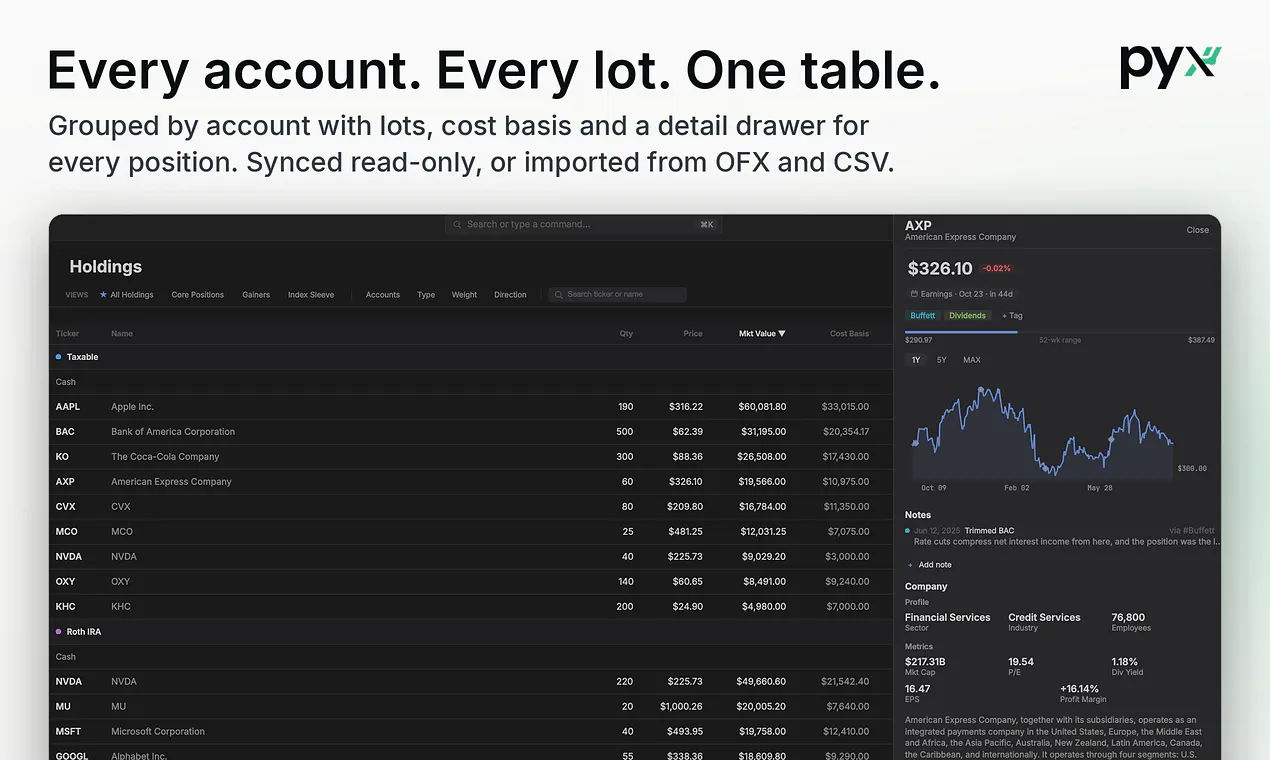Viewport: 1270px width, 760px height.
Task: Switch the chart to 5Y range
Action: 942,360
